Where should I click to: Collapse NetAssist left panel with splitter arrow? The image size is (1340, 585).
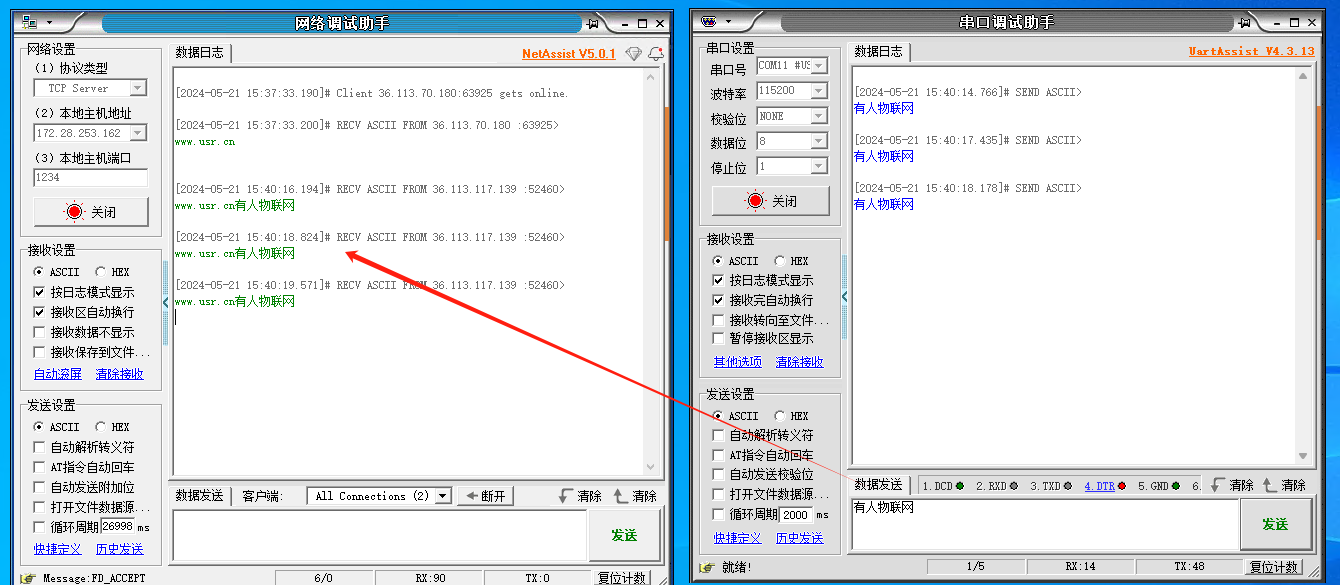tap(166, 302)
